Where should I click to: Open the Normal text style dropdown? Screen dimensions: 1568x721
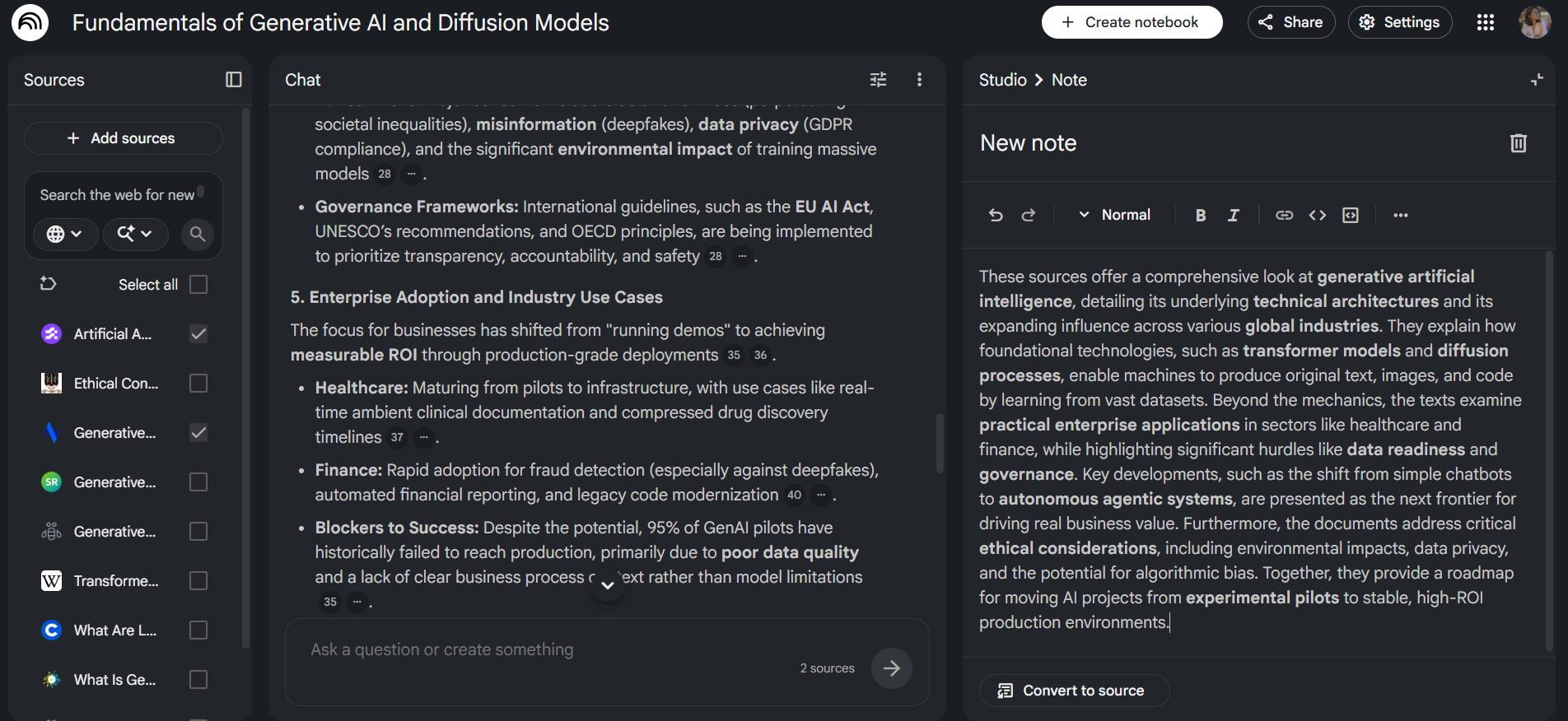tap(1114, 215)
